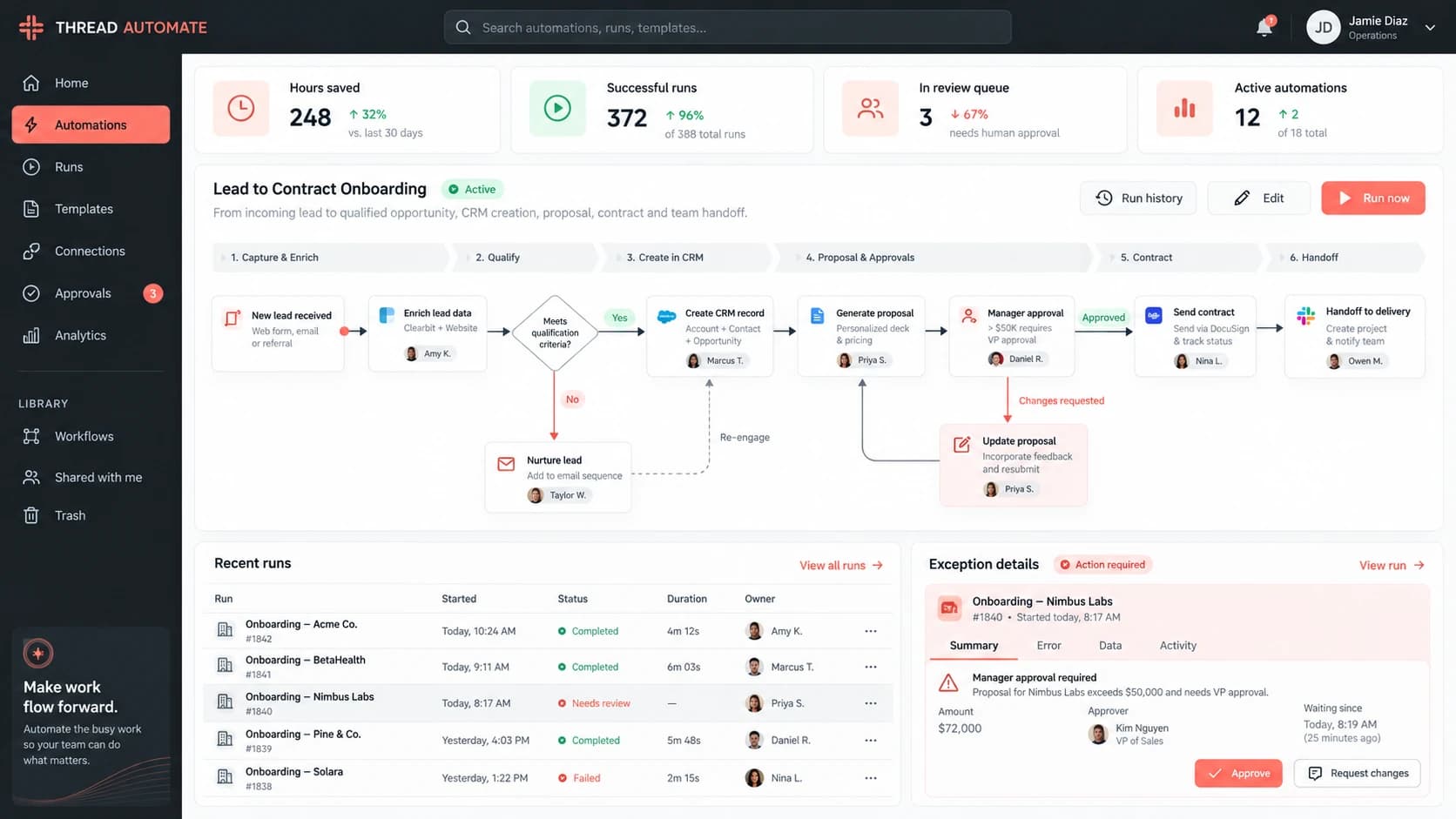Image resolution: width=1456 pixels, height=819 pixels.
Task: Click View all runs link
Action: pos(841,565)
